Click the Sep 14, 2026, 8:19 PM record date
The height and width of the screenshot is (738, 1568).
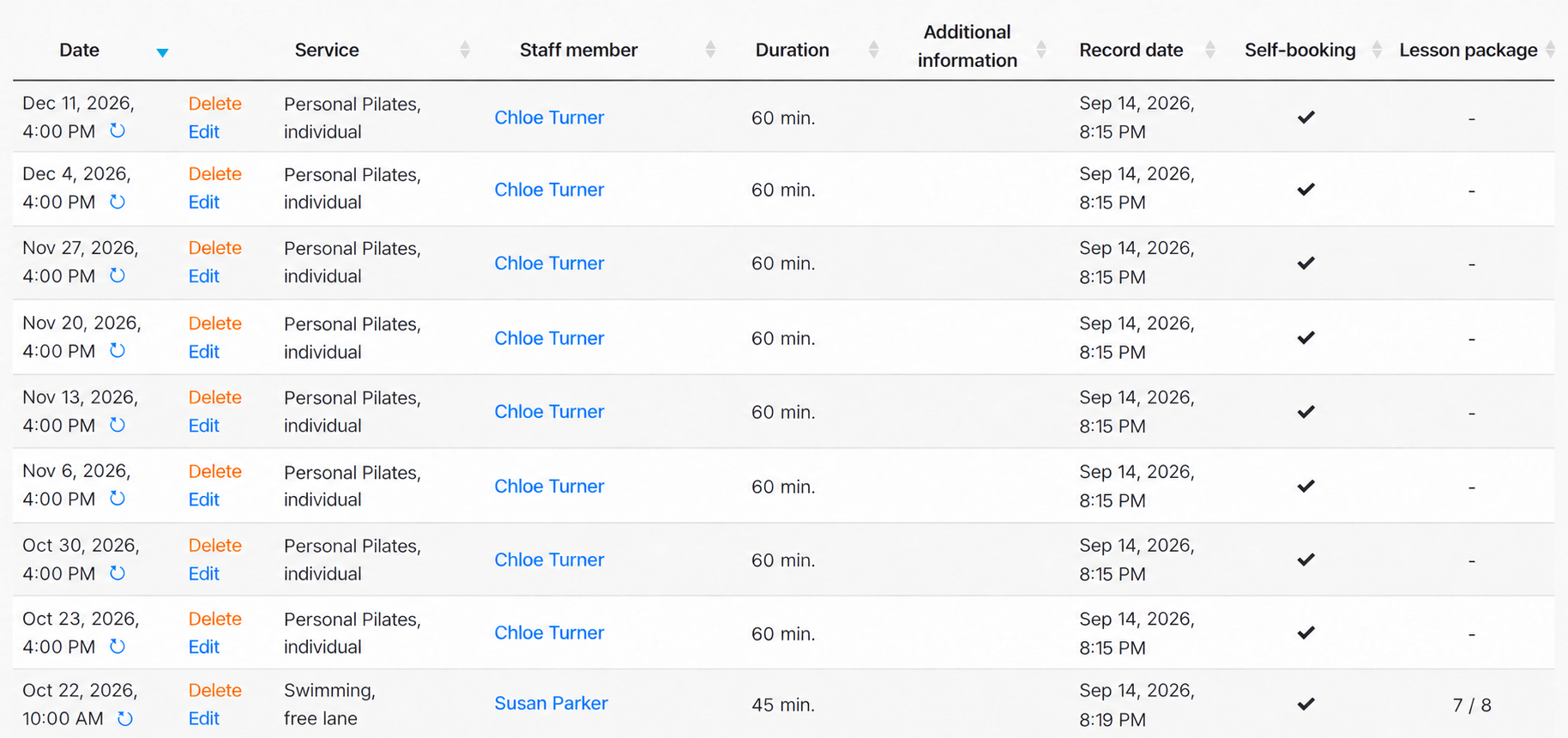click(x=1137, y=705)
